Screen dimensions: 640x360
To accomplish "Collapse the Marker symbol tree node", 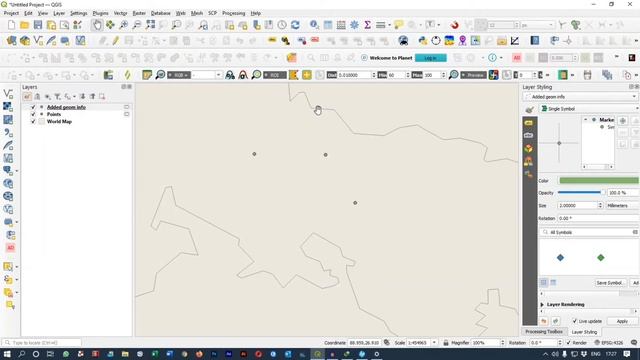I will point(586,120).
